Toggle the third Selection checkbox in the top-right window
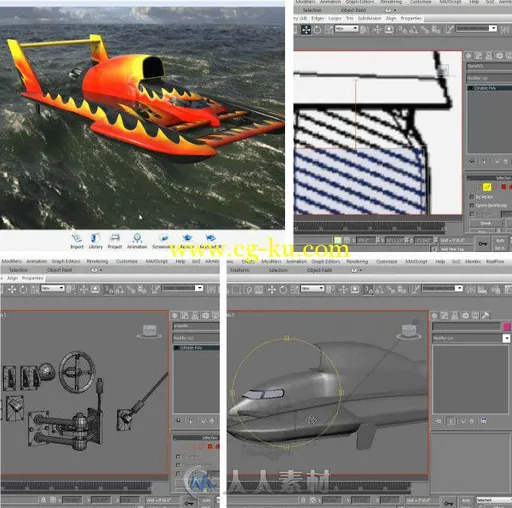Screen dimensions: 512x508 [472, 214]
